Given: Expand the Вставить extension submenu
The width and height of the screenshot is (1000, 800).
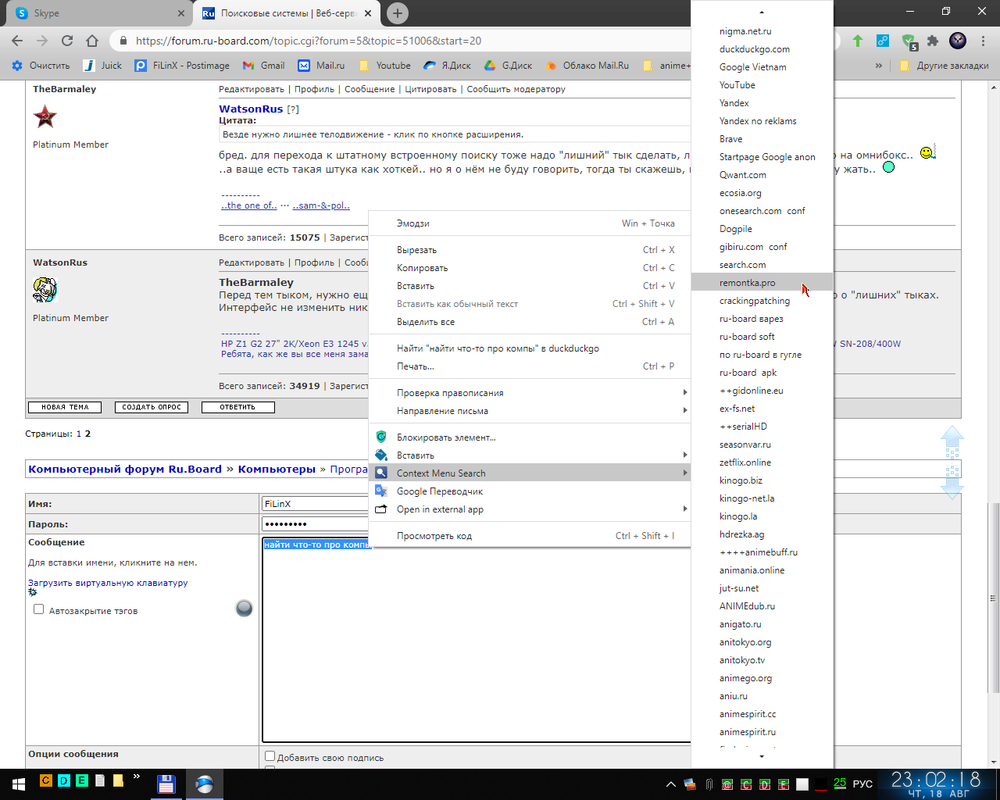Looking at the screenshot, I should click(529, 456).
